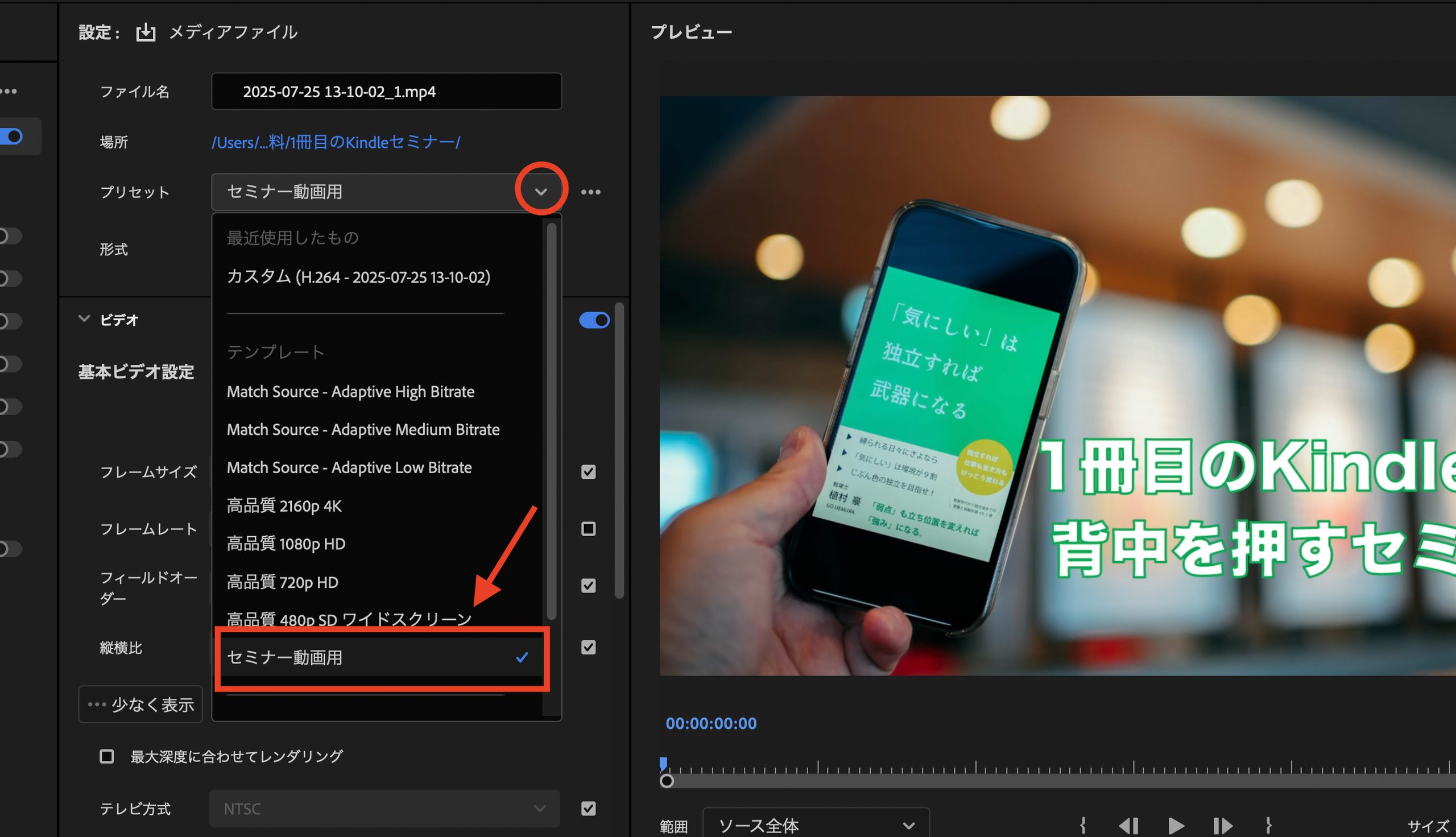1456x837 pixels.
Task: Uncheck the frame size match-source checkbox
Action: click(588, 472)
